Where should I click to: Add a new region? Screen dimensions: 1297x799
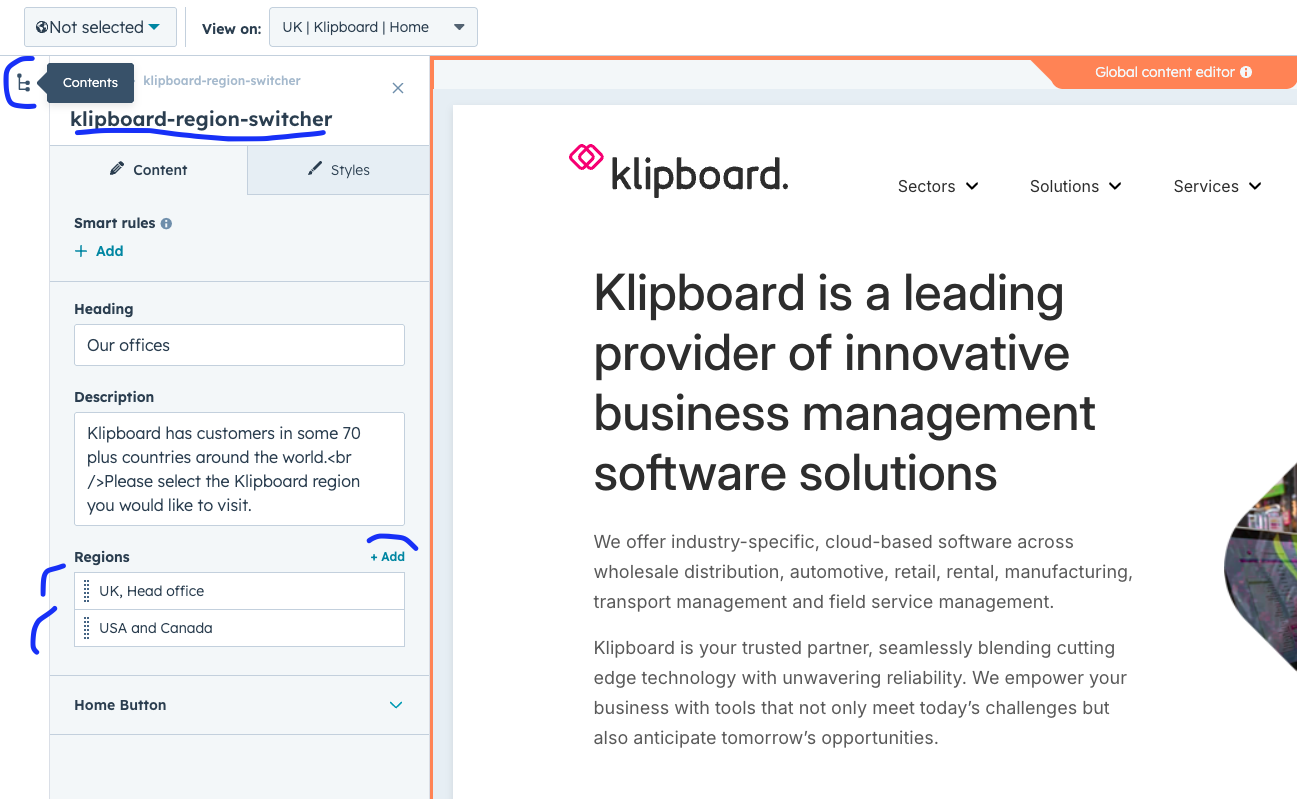[x=387, y=557]
